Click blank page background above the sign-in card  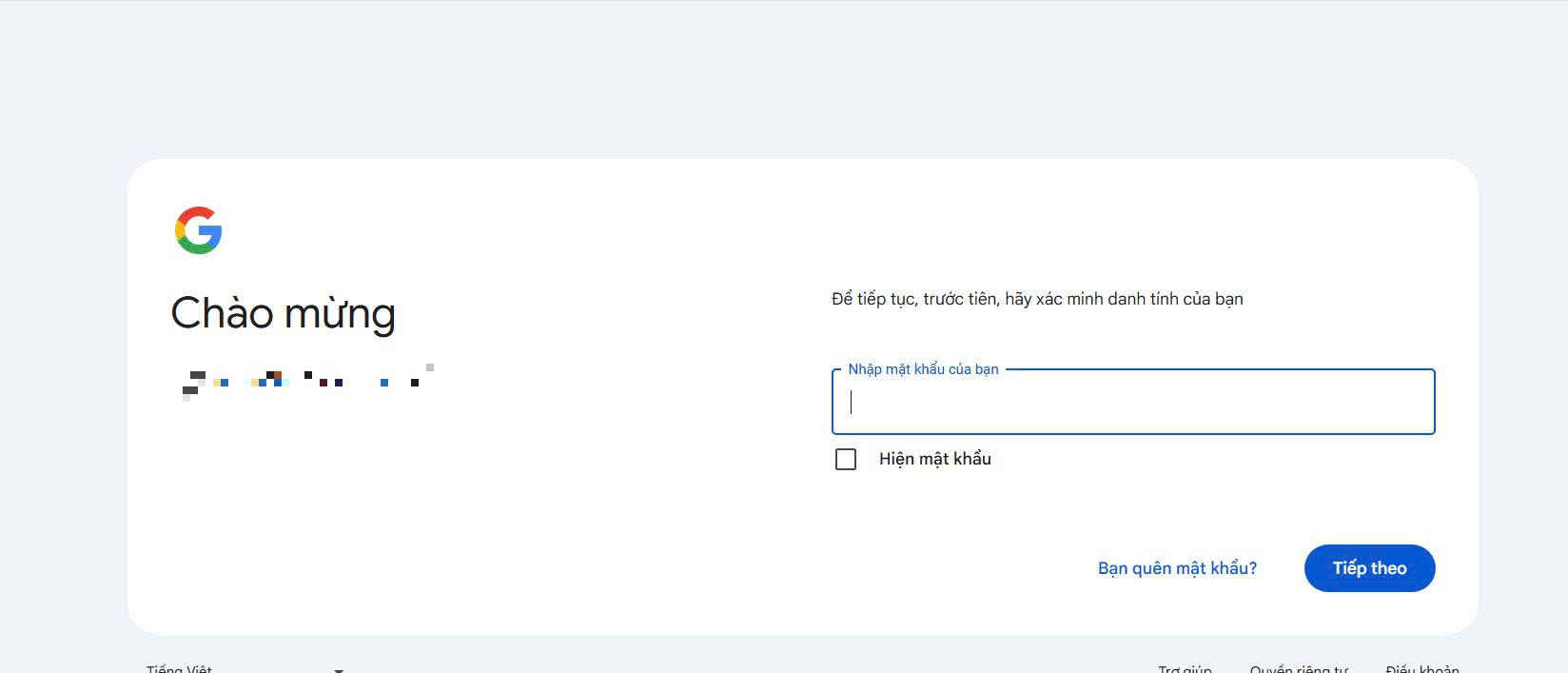coord(784,76)
